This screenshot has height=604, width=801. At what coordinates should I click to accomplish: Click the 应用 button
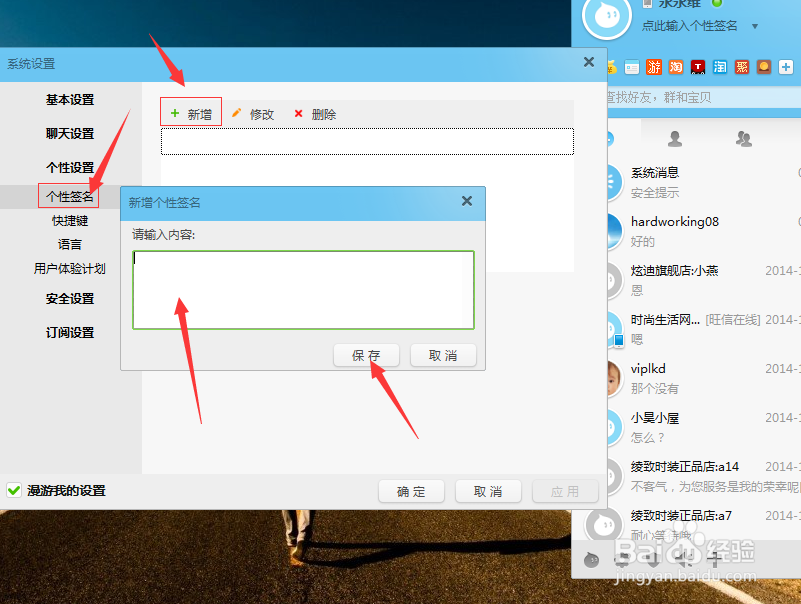565,491
